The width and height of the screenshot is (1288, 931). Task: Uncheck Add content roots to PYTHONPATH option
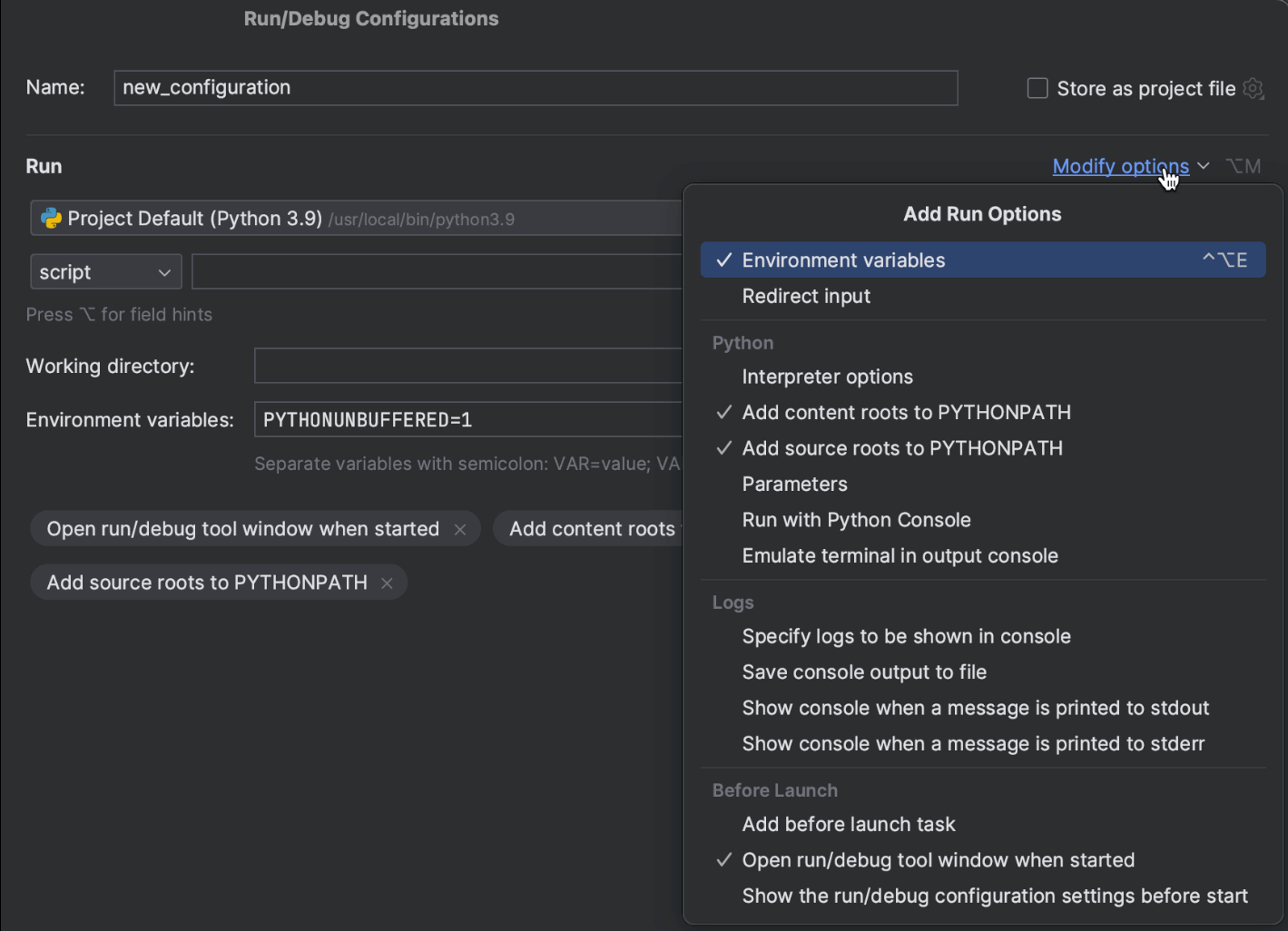click(x=906, y=413)
